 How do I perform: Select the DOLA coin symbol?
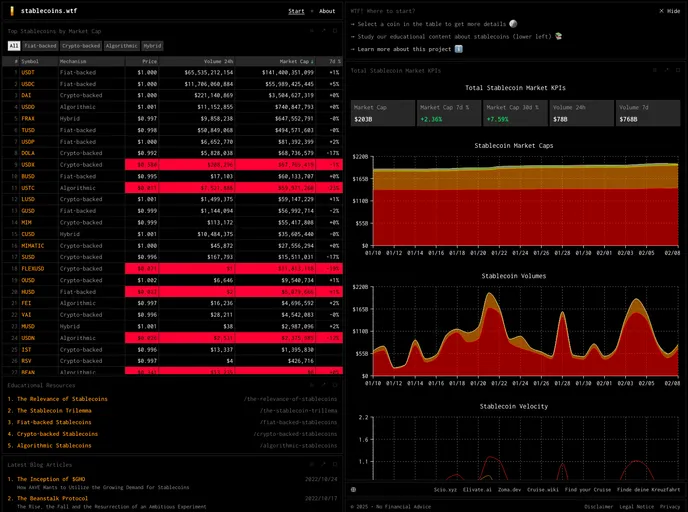[28, 153]
